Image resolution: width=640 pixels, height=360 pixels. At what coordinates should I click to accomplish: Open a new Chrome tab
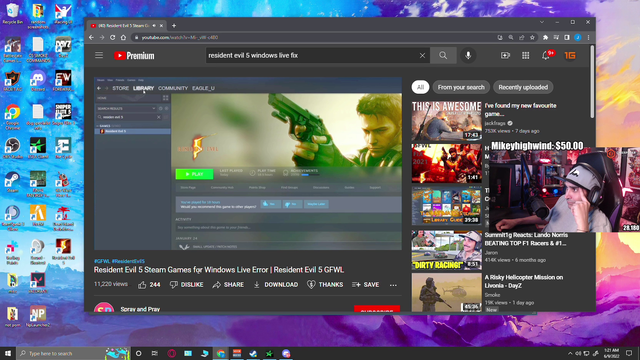point(174,26)
